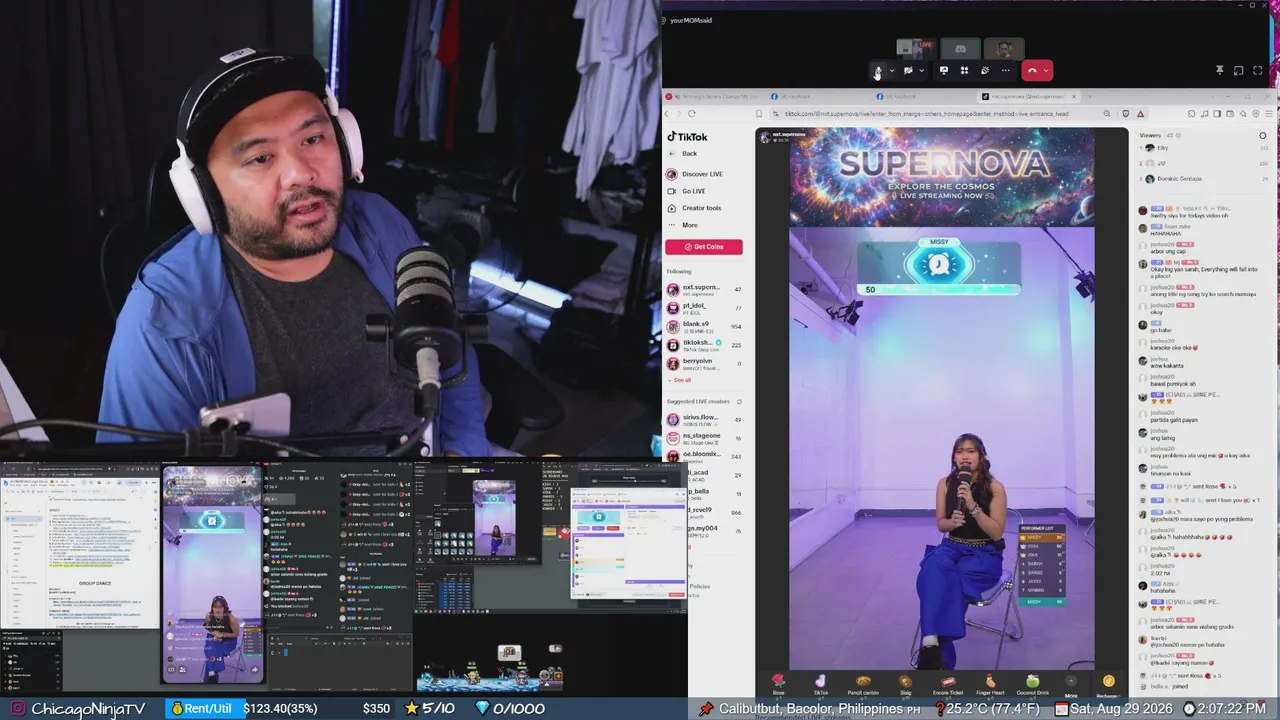Select the Discord-logo participant tile

(960, 48)
